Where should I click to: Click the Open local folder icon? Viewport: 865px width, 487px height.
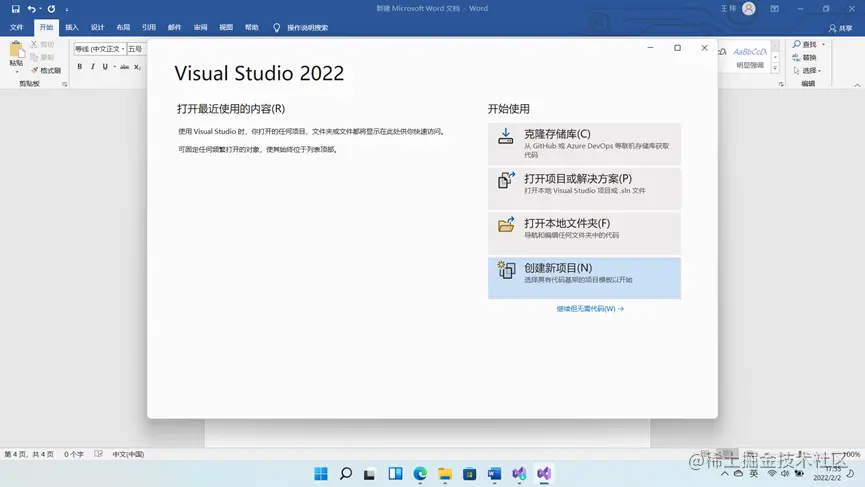(506, 224)
